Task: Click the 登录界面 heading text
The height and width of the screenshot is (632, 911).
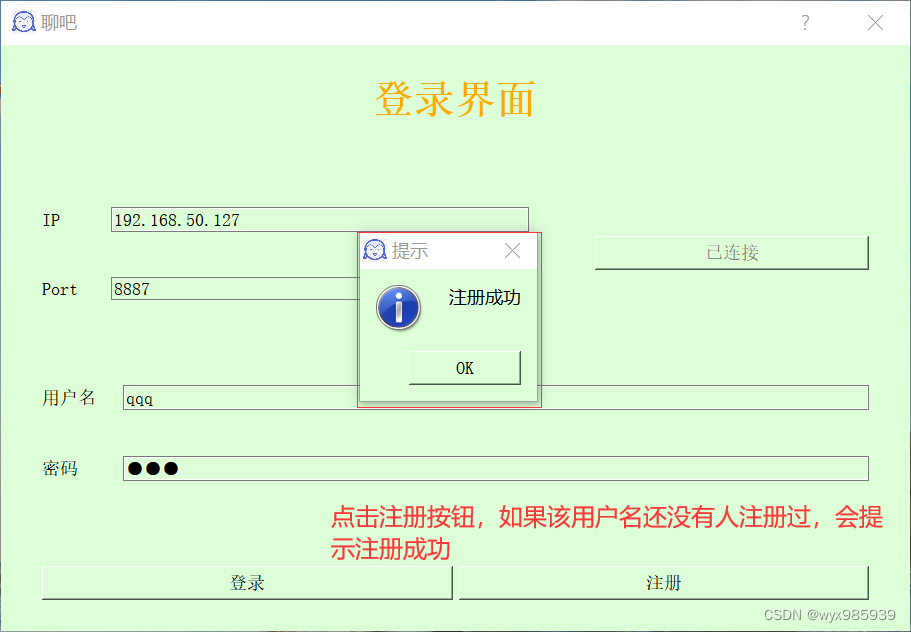Action: (x=455, y=99)
